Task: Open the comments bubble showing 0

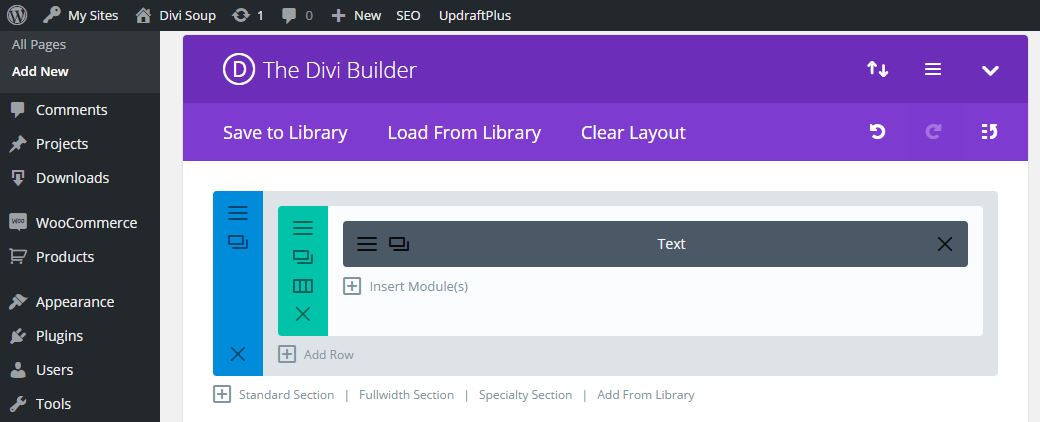Action: pos(296,15)
